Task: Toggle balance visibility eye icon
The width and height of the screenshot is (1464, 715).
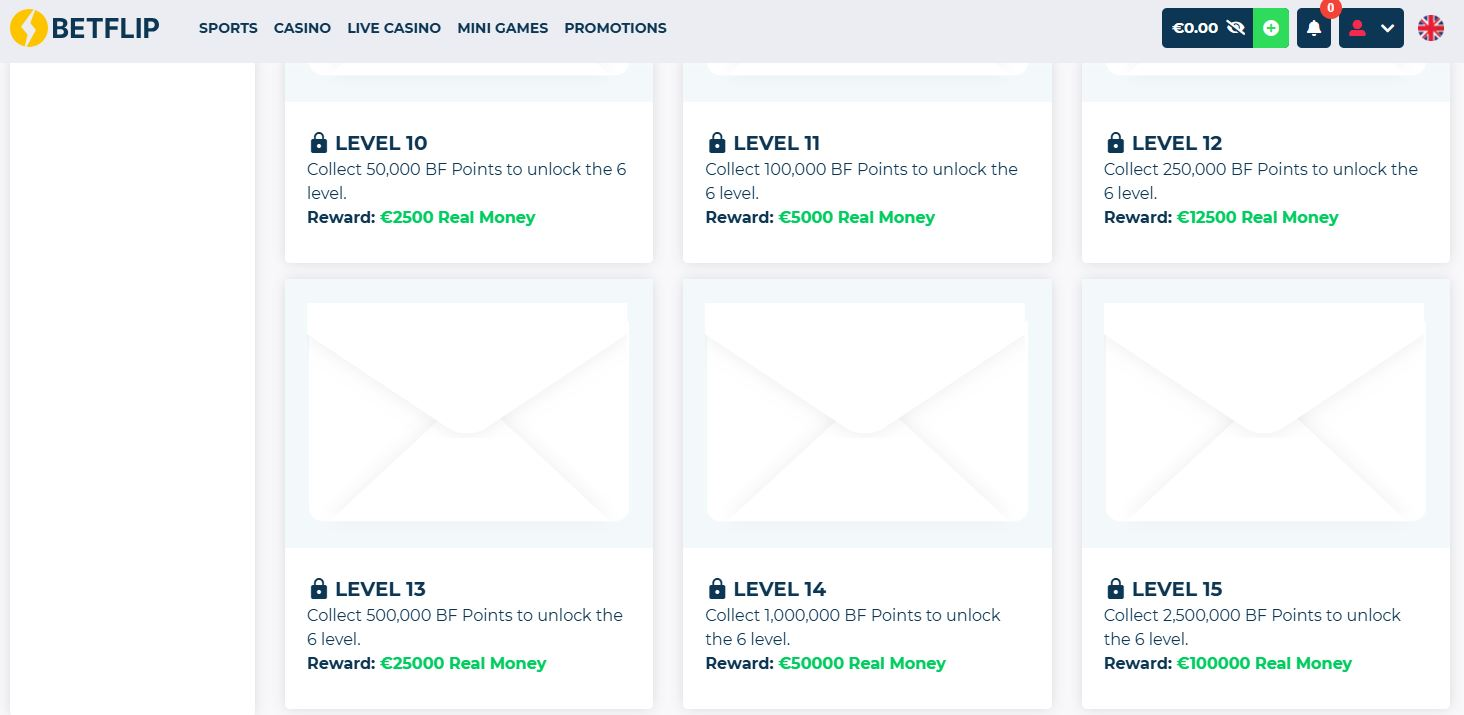Action: (1235, 28)
